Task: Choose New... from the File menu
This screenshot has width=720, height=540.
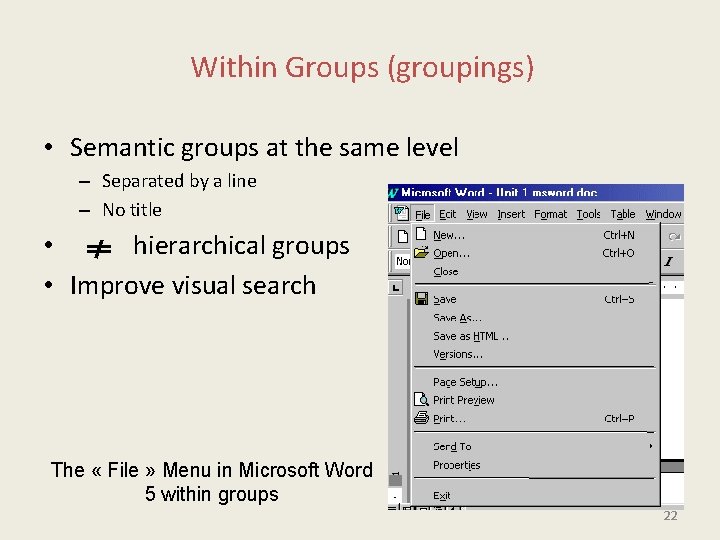Action: click(x=535, y=235)
